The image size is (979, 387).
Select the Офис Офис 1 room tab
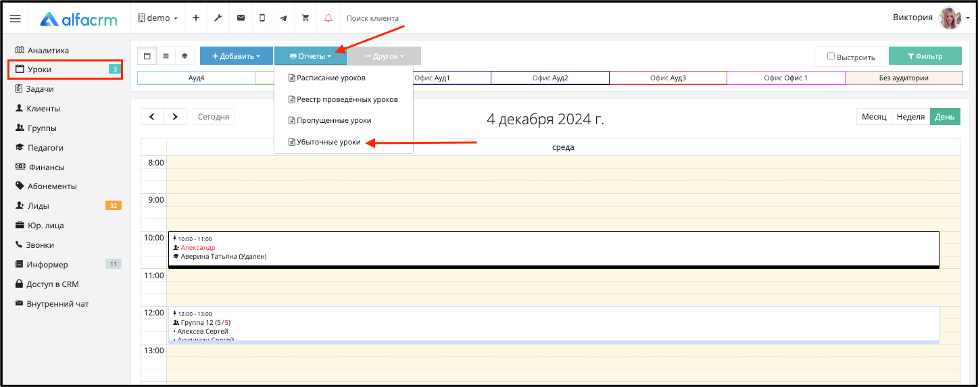(x=786, y=78)
